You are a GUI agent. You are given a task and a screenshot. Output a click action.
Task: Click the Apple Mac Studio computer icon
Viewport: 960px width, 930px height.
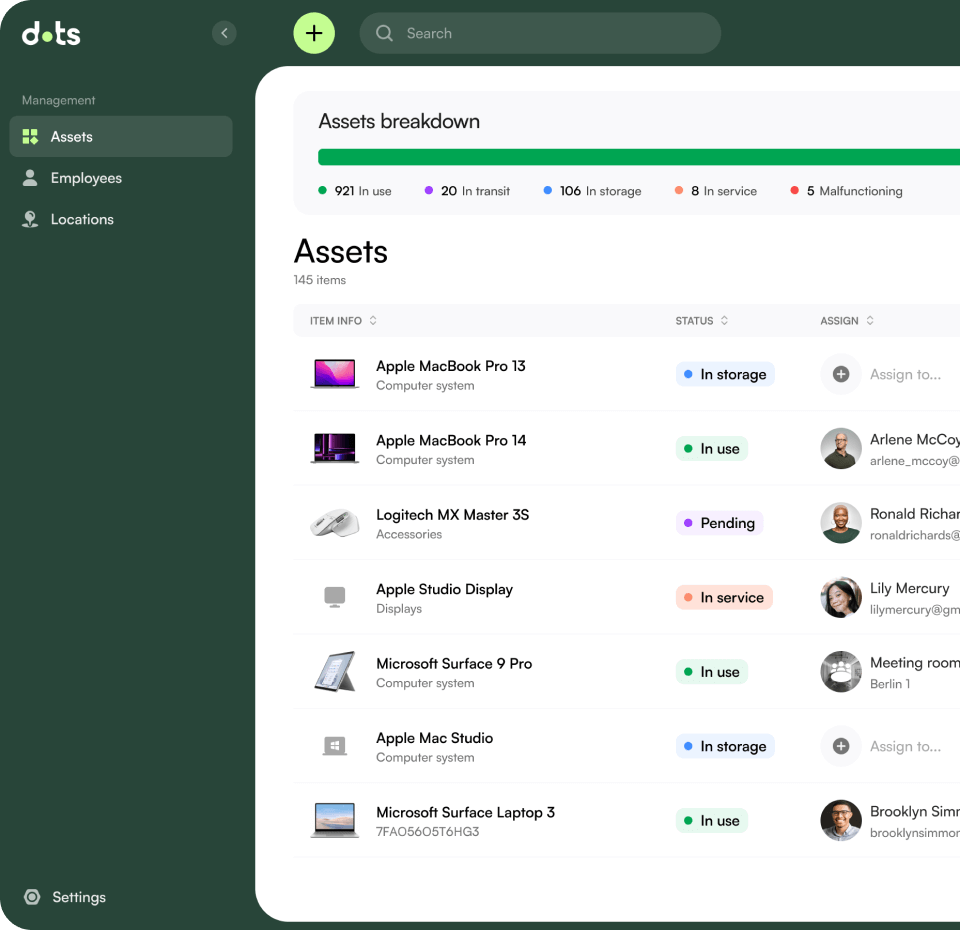point(335,746)
